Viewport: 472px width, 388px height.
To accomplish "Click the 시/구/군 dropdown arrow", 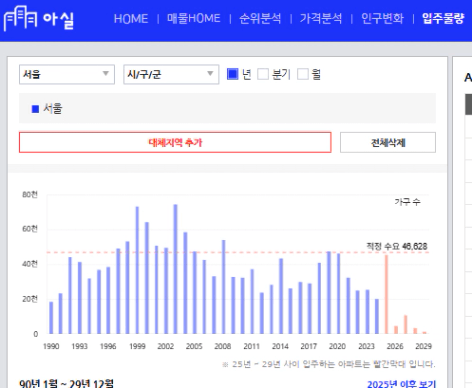I will pos(210,74).
